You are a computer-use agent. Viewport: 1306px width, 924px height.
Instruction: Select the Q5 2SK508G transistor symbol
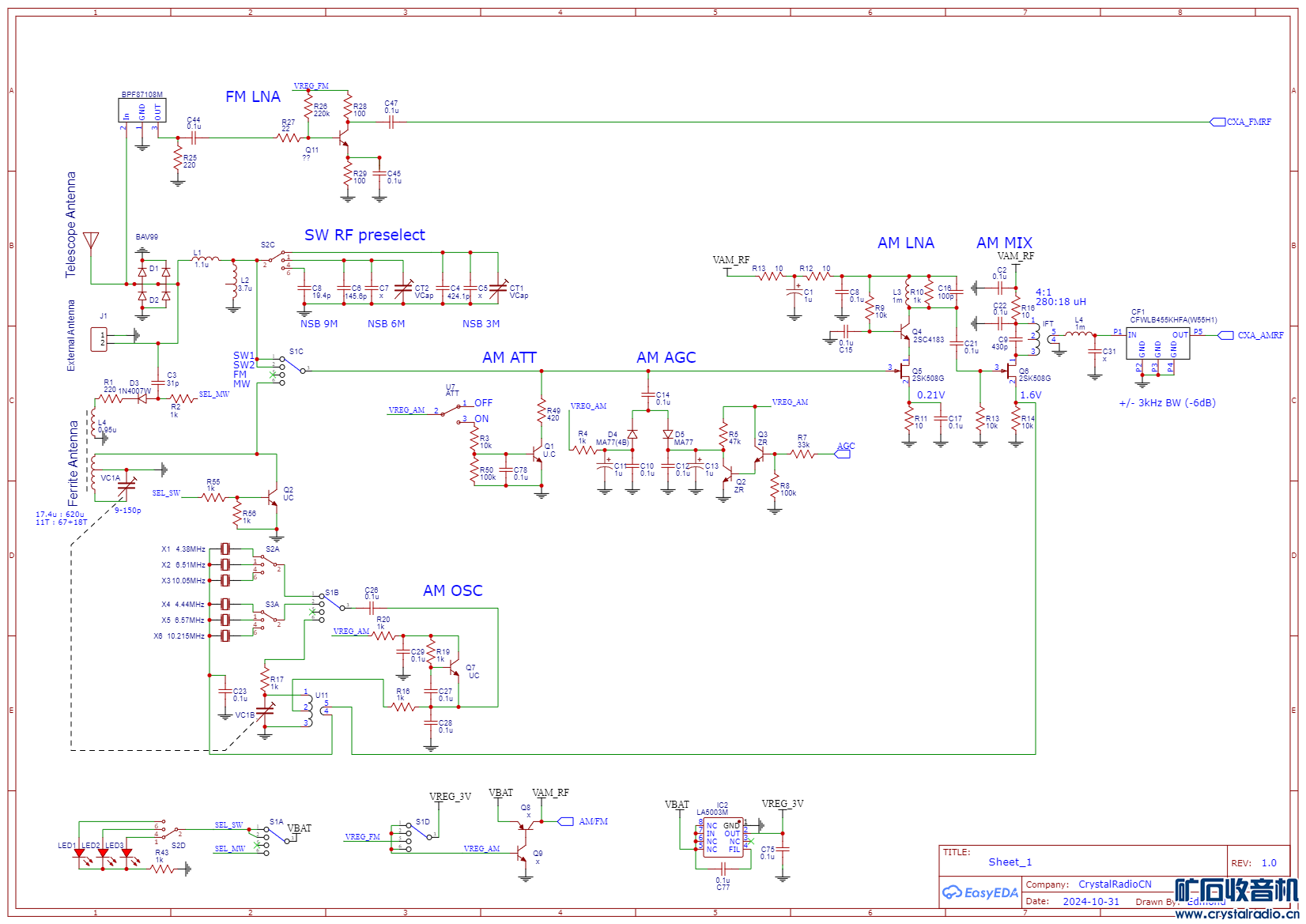point(904,371)
